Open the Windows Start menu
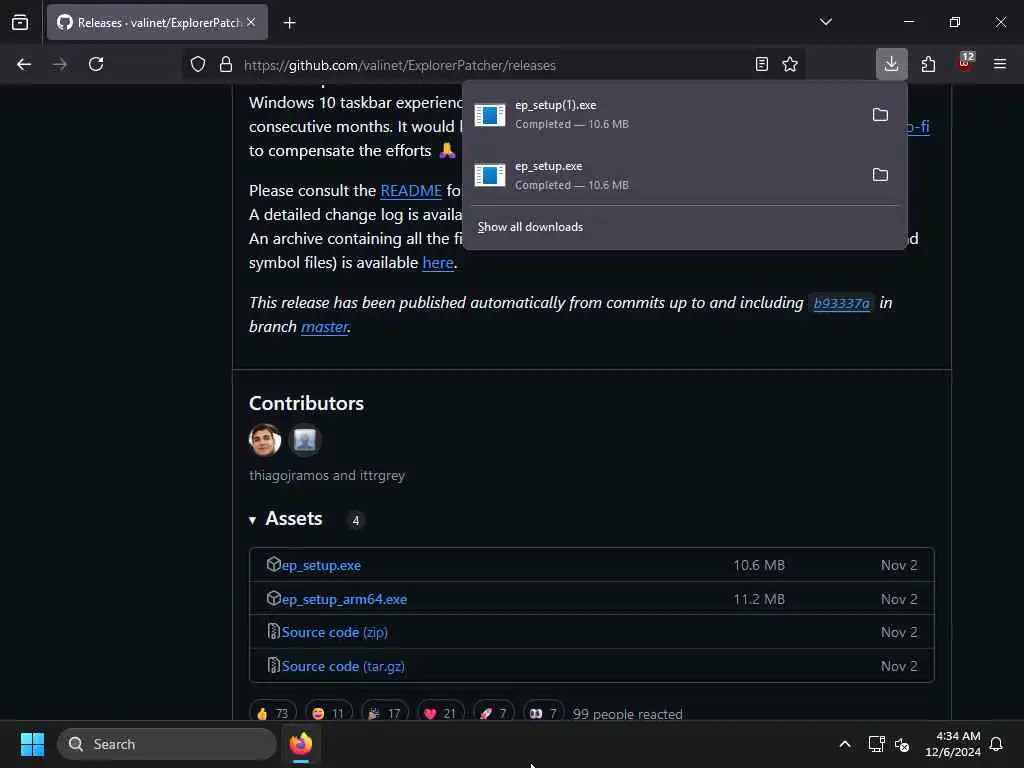The height and width of the screenshot is (768, 1024). coord(32,744)
